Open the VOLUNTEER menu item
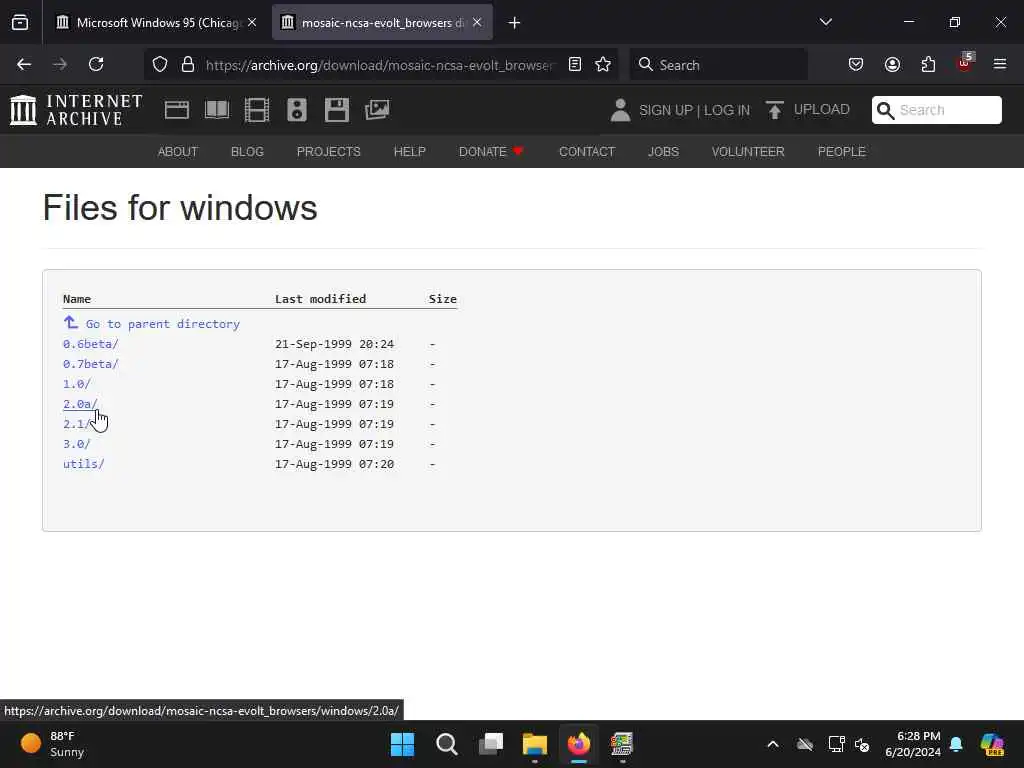1024x768 pixels. pyautogui.click(x=748, y=152)
